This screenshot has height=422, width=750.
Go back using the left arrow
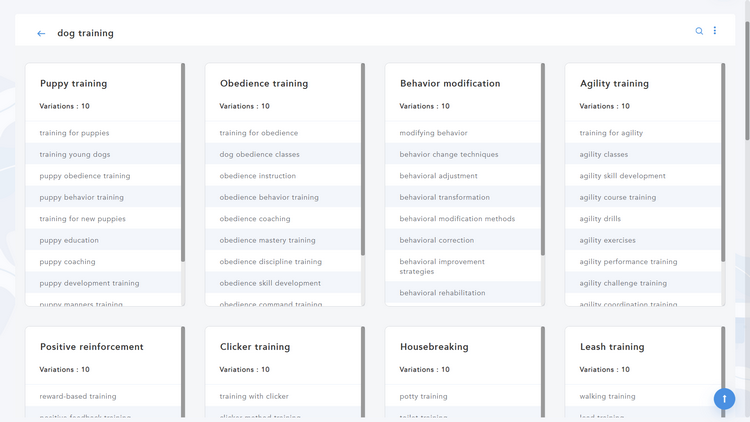pos(41,33)
